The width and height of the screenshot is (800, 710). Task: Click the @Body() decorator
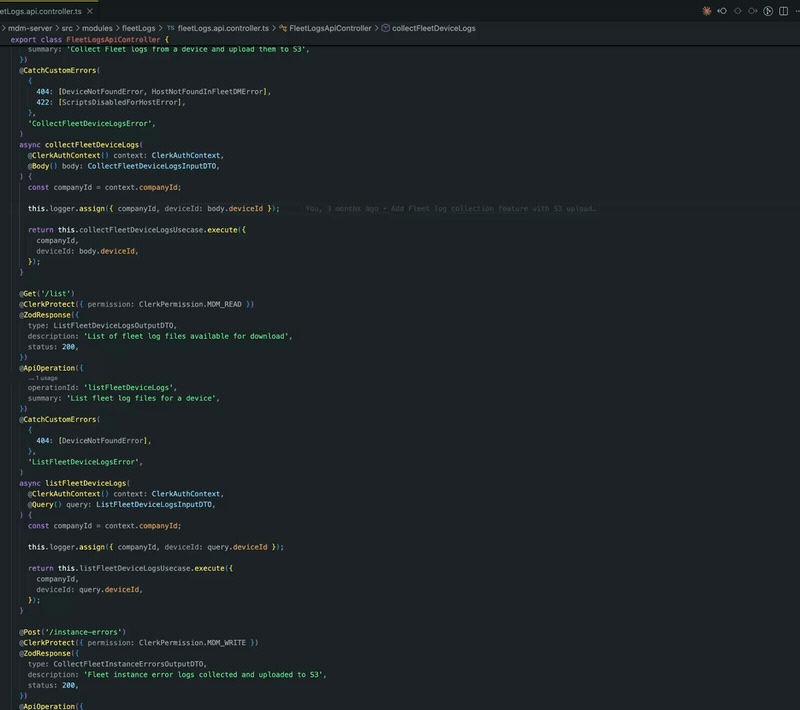tap(42, 166)
